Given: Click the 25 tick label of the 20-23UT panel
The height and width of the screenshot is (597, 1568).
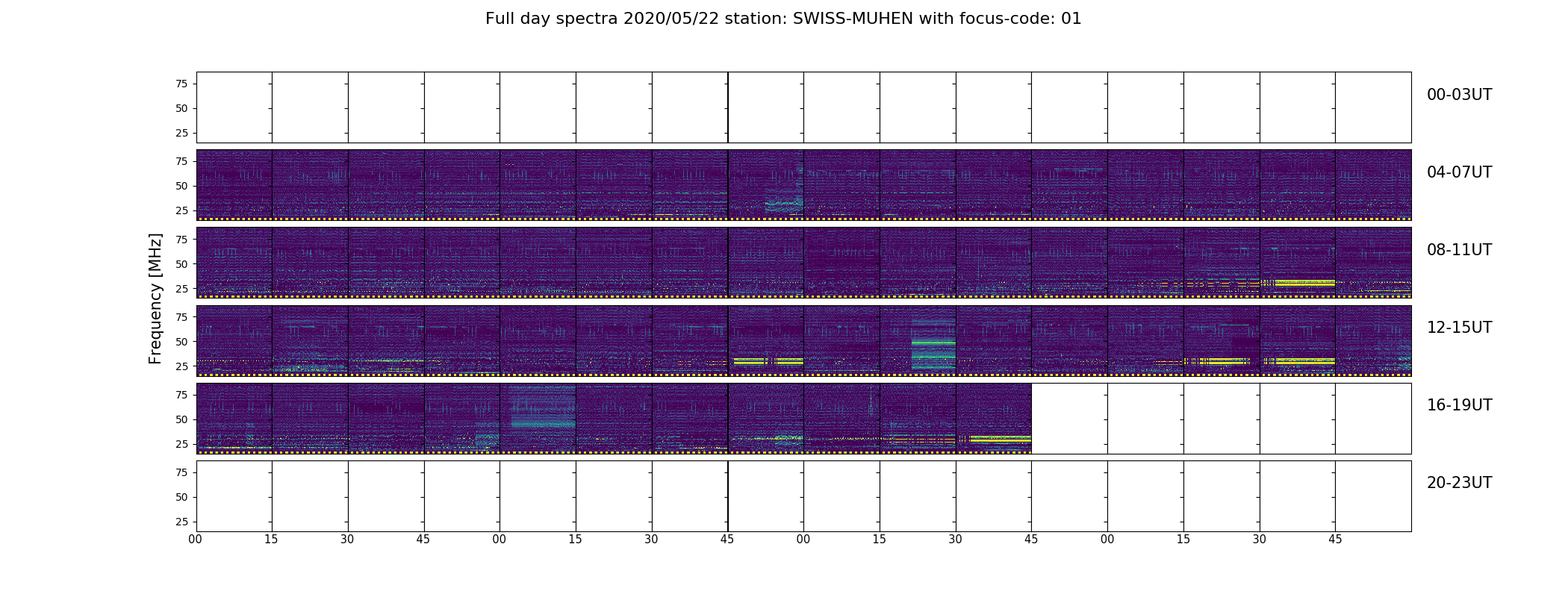Looking at the screenshot, I should [x=181, y=522].
